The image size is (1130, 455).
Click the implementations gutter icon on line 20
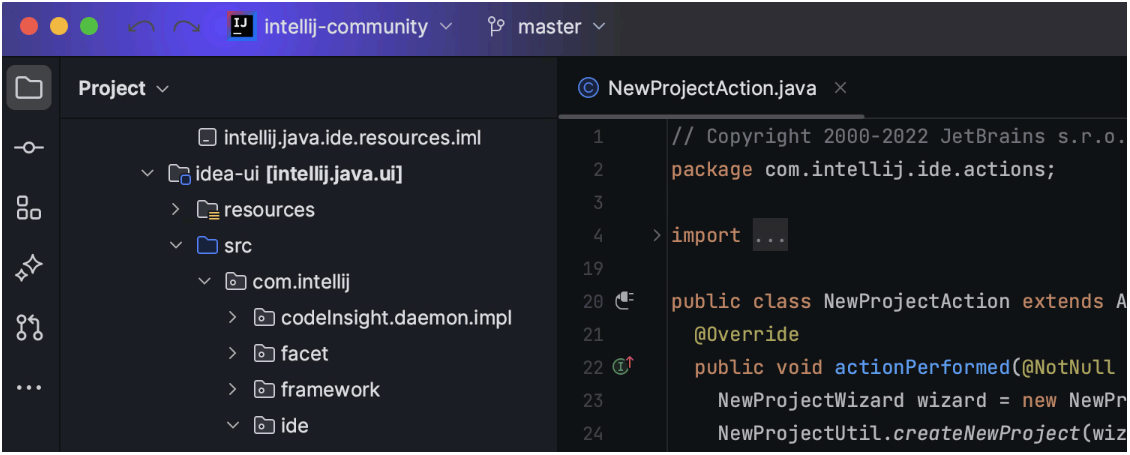click(625, 300)
